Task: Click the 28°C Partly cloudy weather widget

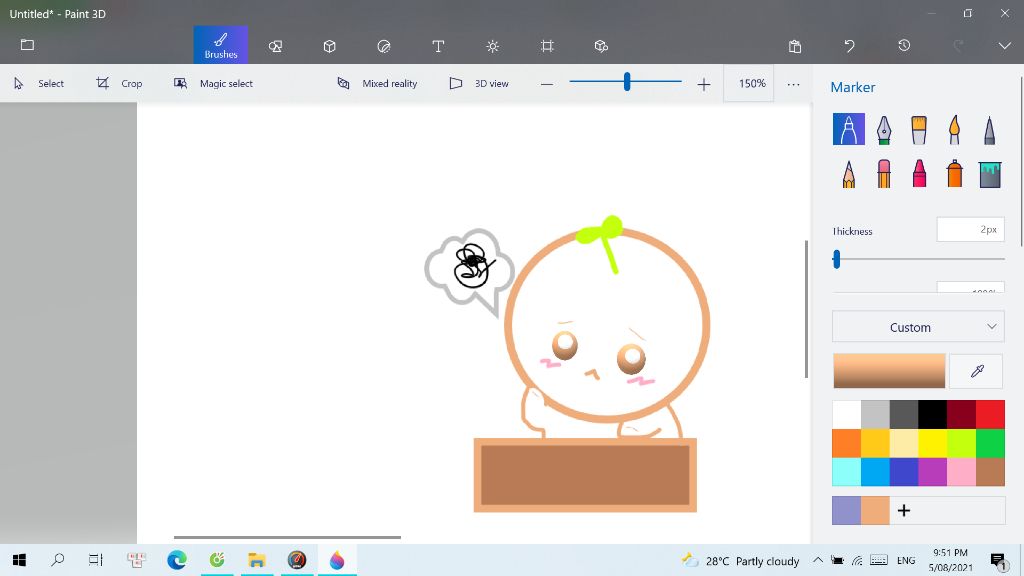Action: click(x=740, y=561)
